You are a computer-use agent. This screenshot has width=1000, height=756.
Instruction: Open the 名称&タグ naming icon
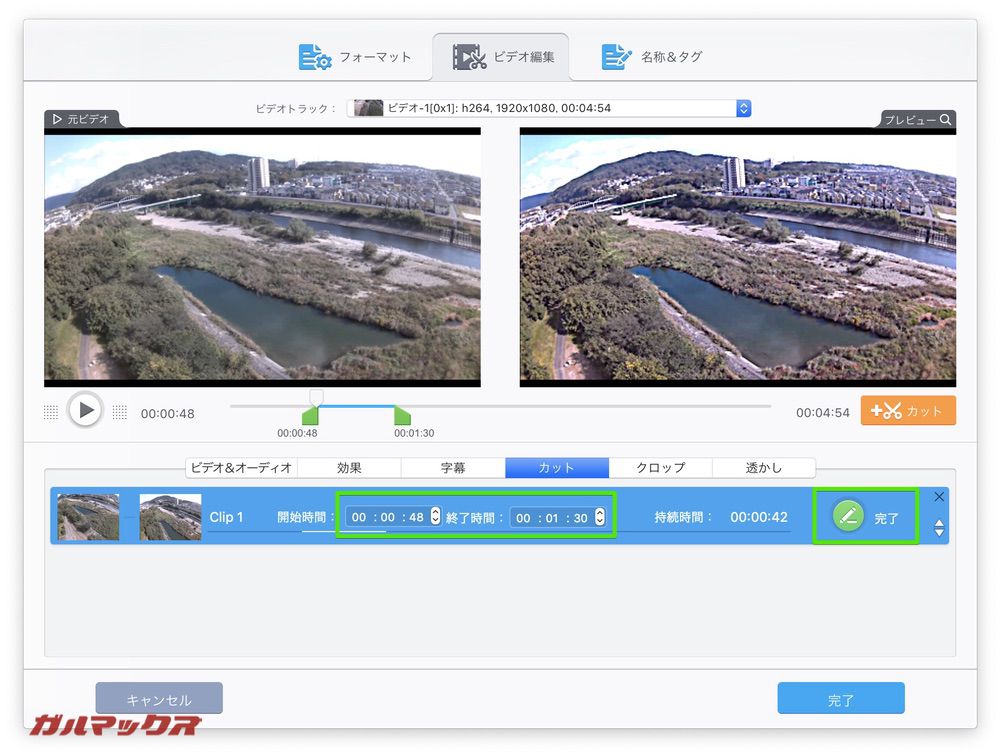point(614,56)
